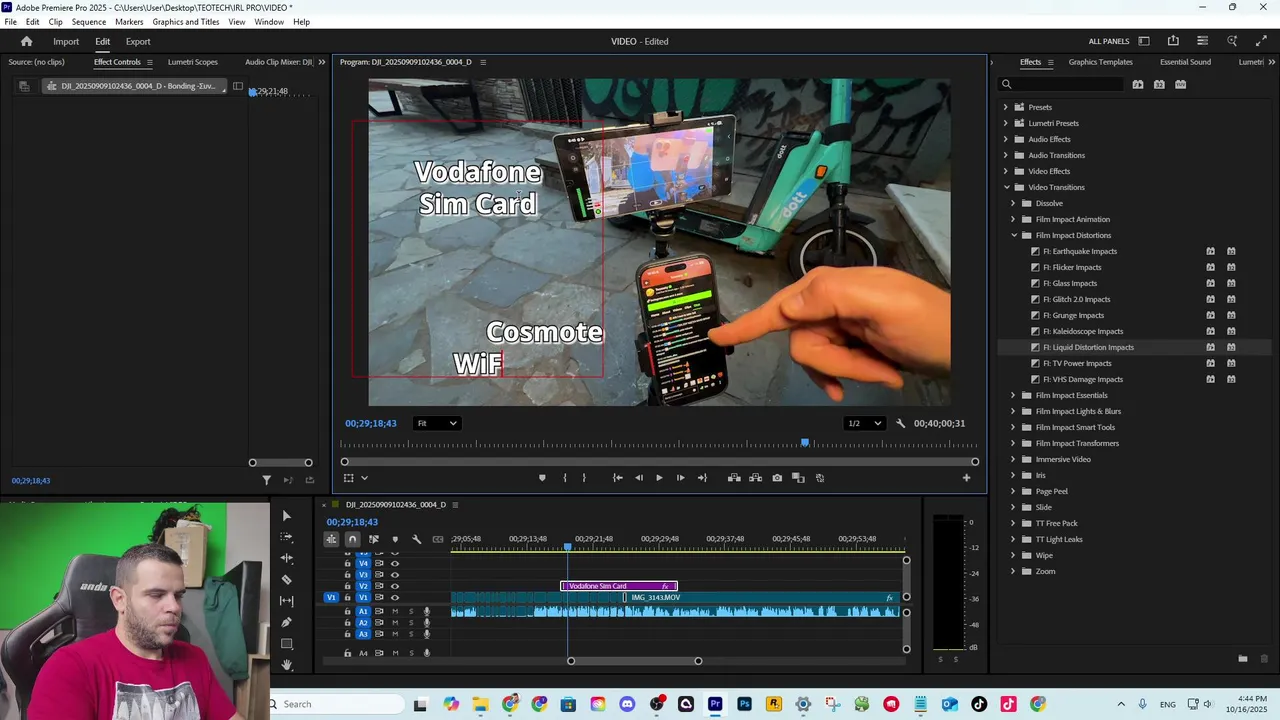Image resolution: width=1280 pixels, height=720 pixels.
Task: Select the Vodafone Sim Card timeline clip
Action: (x=618, y=586)
